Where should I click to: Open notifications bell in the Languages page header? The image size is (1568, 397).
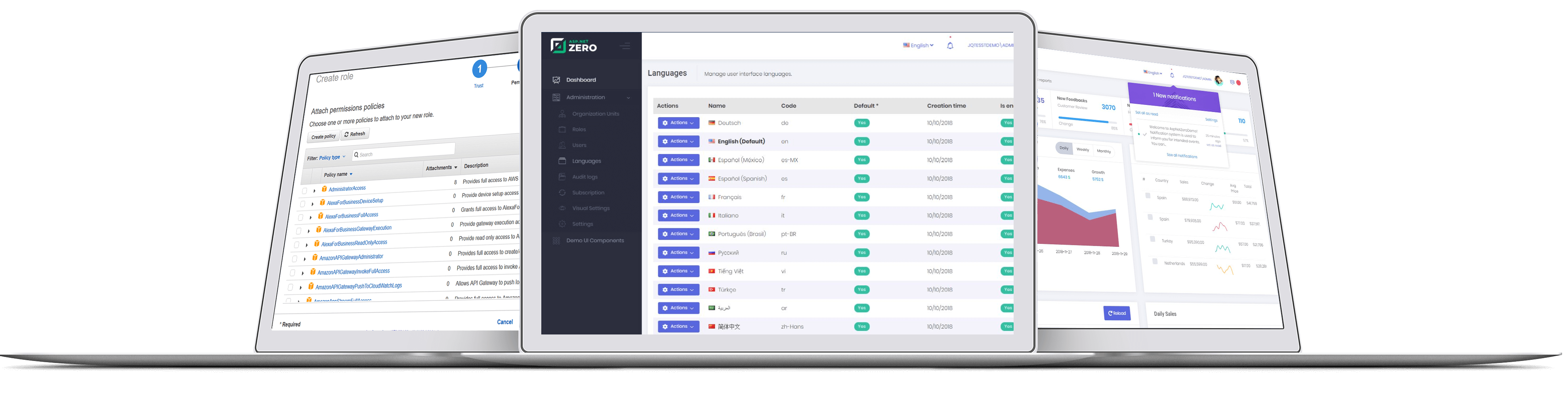click(949, 46)
